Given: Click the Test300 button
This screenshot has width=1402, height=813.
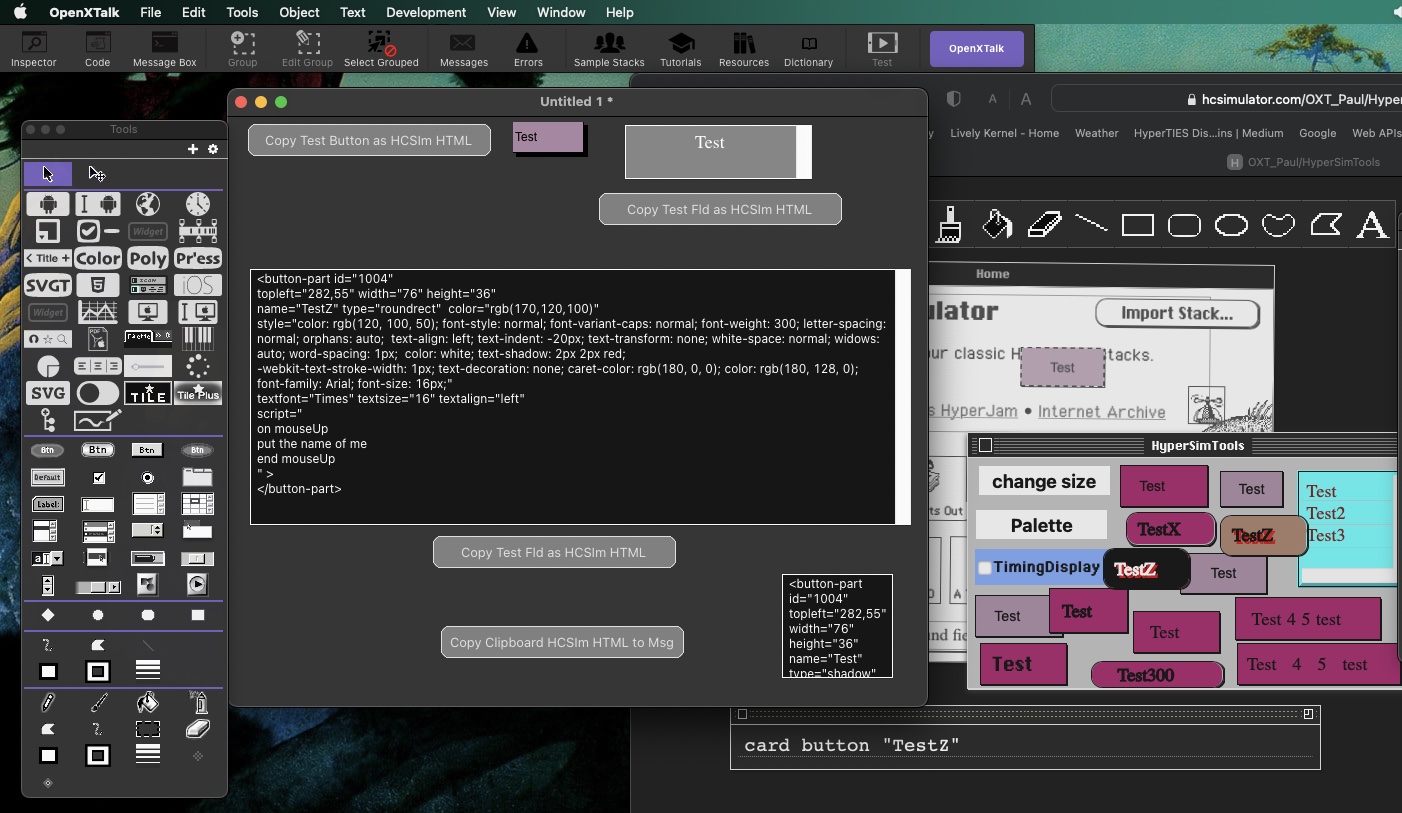Looking at the screenshot, I should (1157, 675).
